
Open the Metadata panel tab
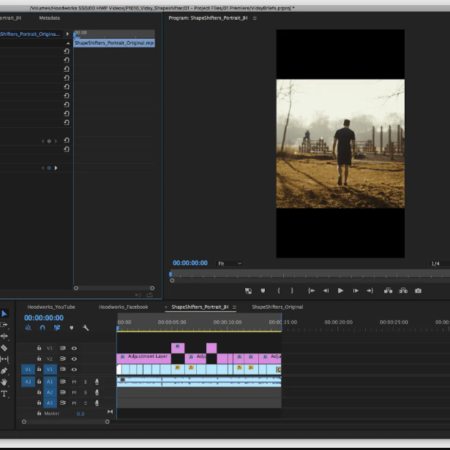tap(49, 18)
